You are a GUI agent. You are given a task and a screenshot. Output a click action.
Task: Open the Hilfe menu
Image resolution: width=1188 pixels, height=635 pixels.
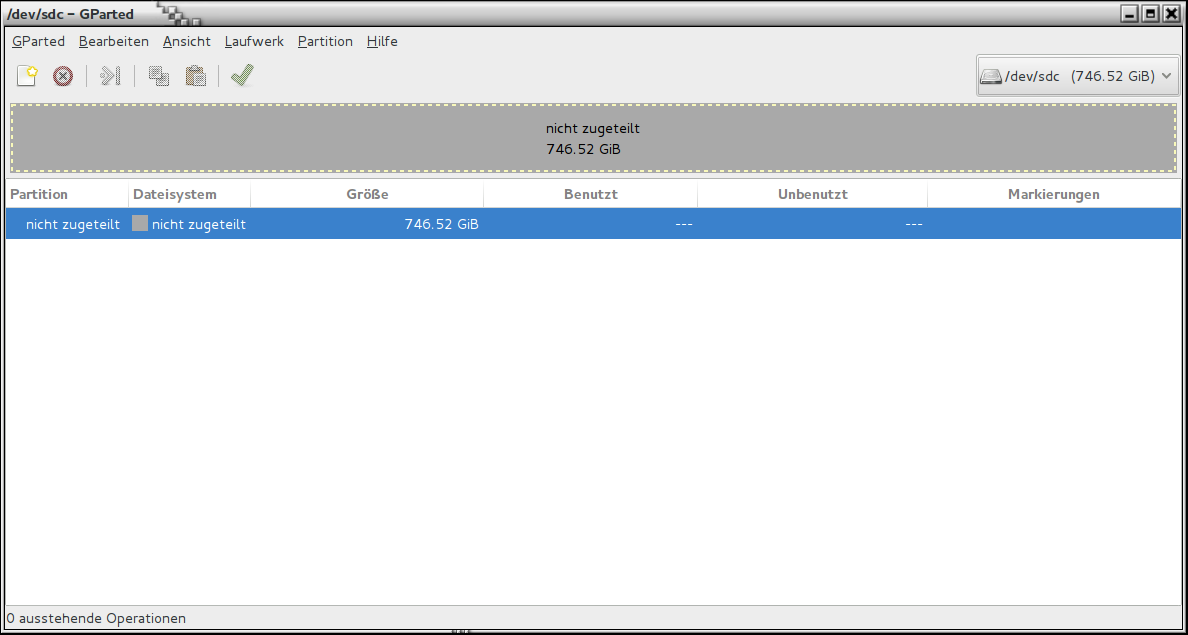[382, 41]
